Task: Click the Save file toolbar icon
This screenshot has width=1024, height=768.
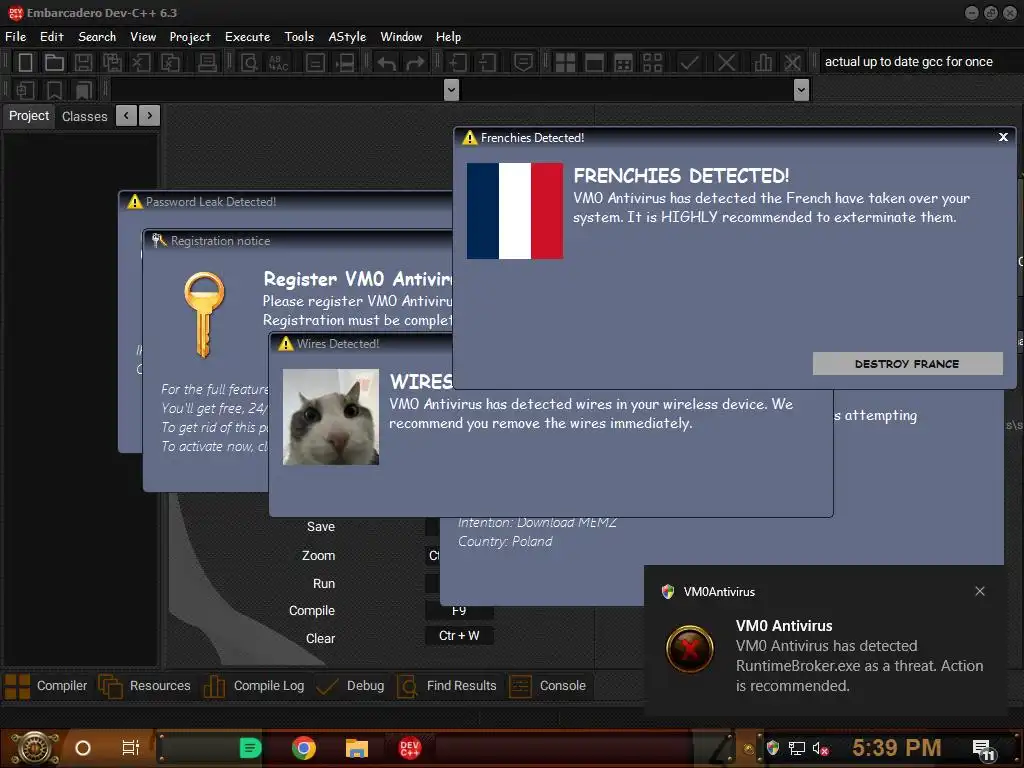Action: pyautogui.click(x=83, y=62)
